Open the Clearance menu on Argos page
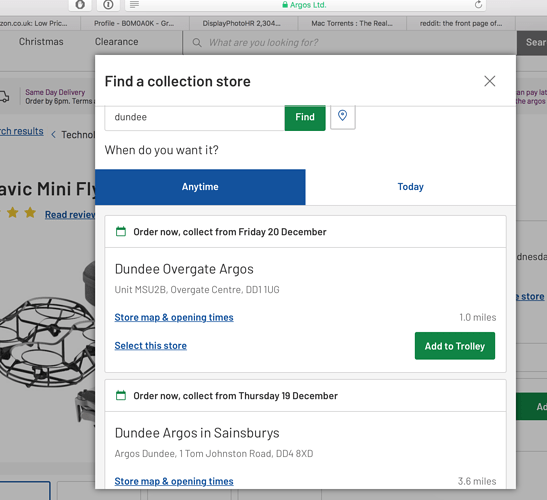Screen dimensions: 547x500 (117, 42)
